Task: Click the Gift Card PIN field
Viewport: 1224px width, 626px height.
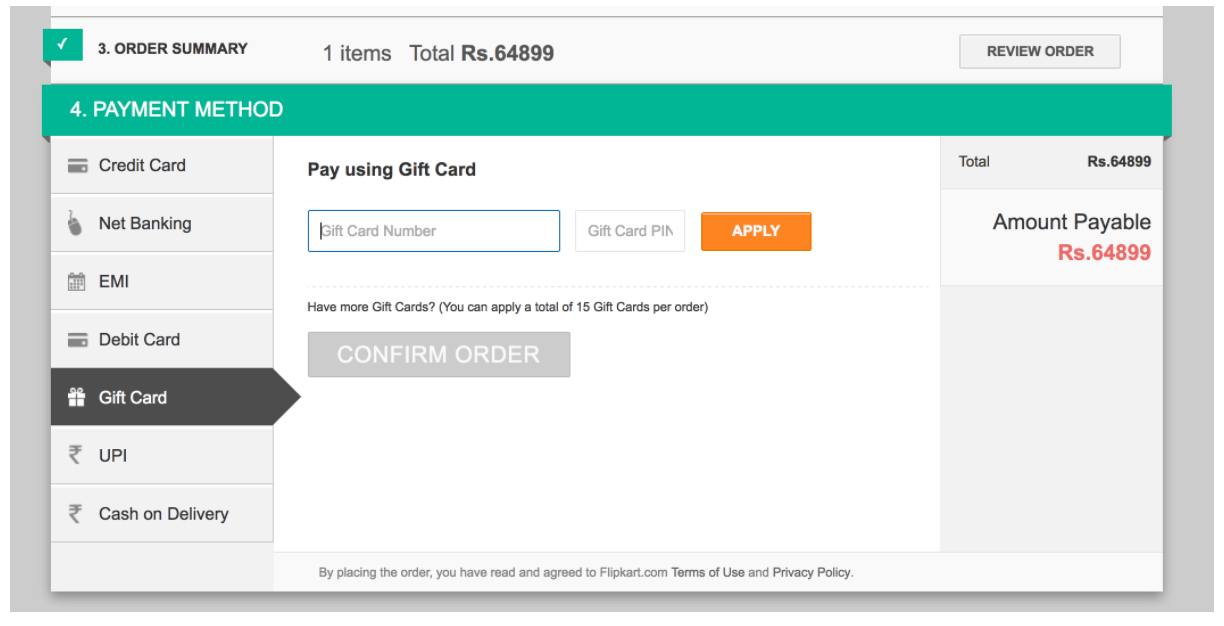Action: coord(629,231)
